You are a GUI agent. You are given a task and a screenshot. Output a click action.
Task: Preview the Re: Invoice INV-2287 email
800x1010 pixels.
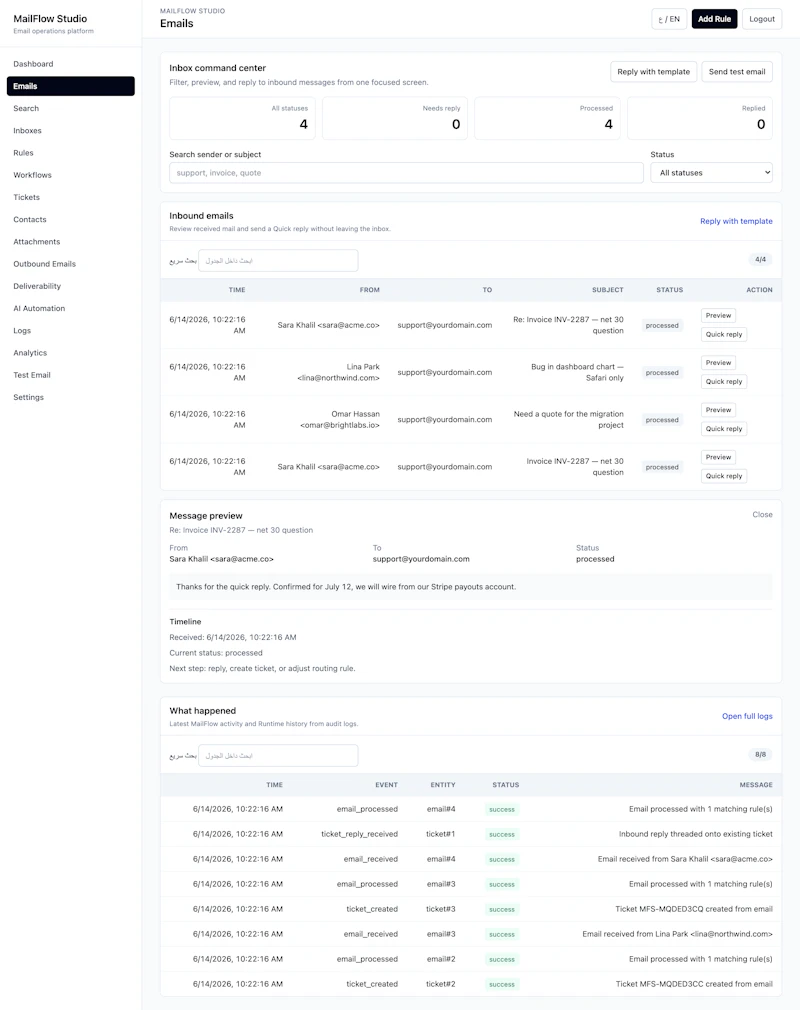click(x=718, y=316)
